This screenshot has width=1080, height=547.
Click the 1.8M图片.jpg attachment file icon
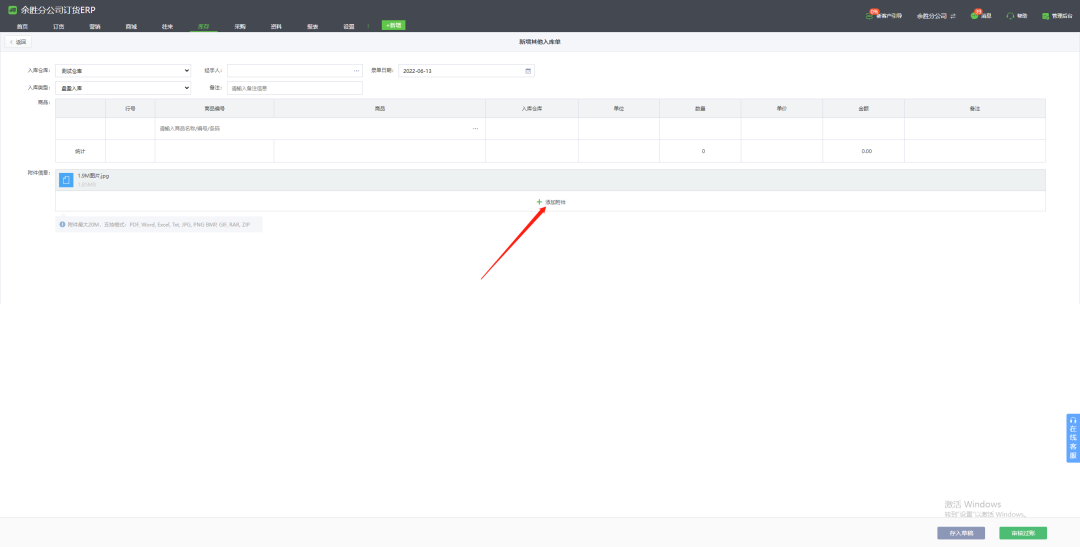coord(66,180)
